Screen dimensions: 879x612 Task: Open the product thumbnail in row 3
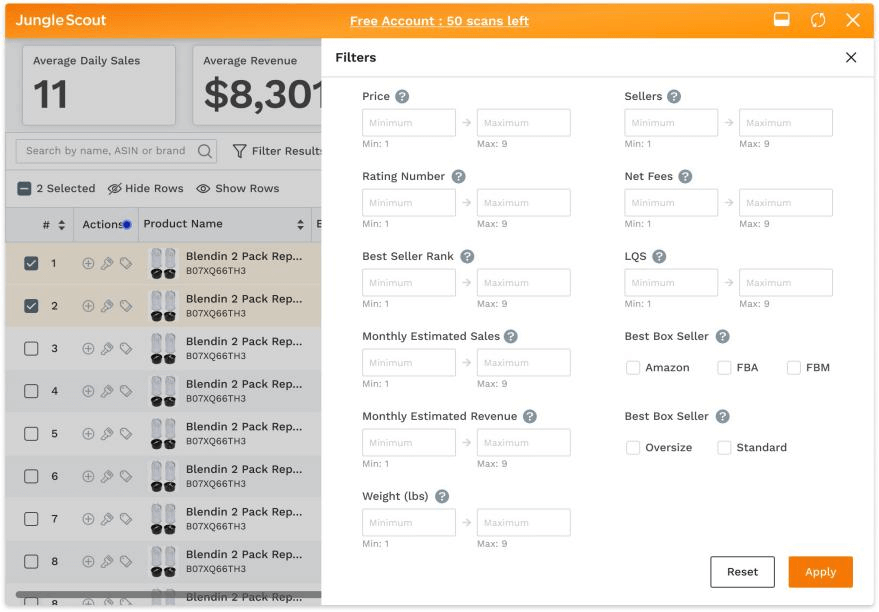(163, 349)
